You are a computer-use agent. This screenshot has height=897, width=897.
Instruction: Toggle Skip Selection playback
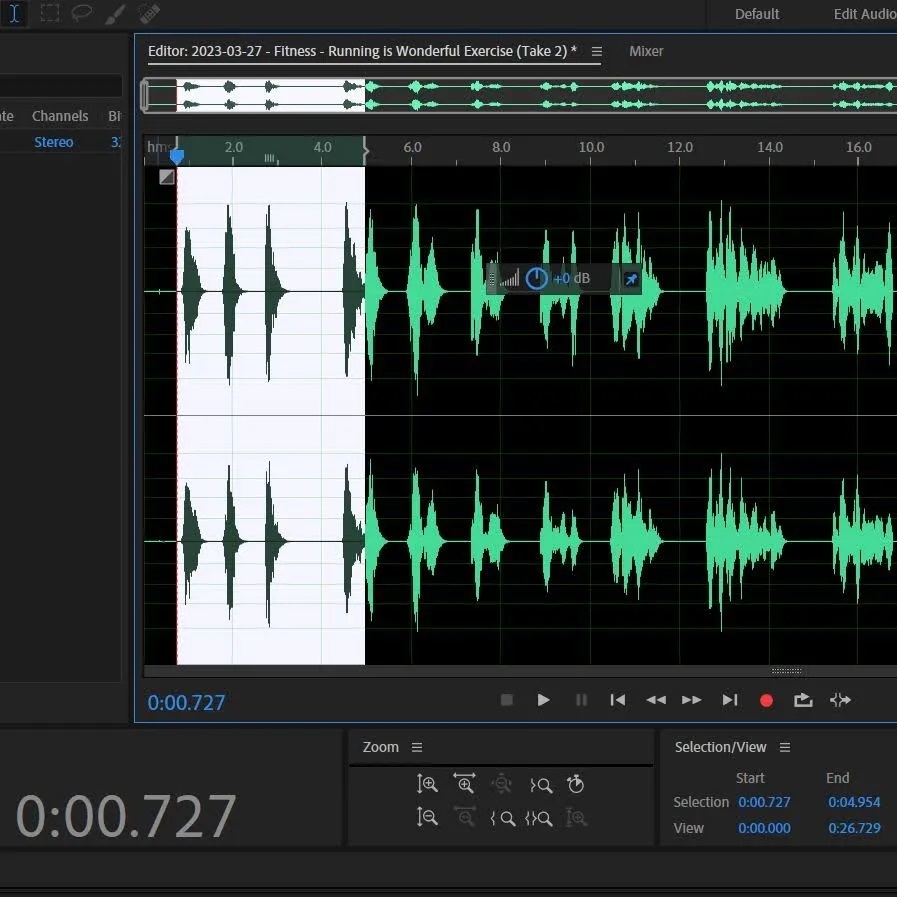point(840,700)
